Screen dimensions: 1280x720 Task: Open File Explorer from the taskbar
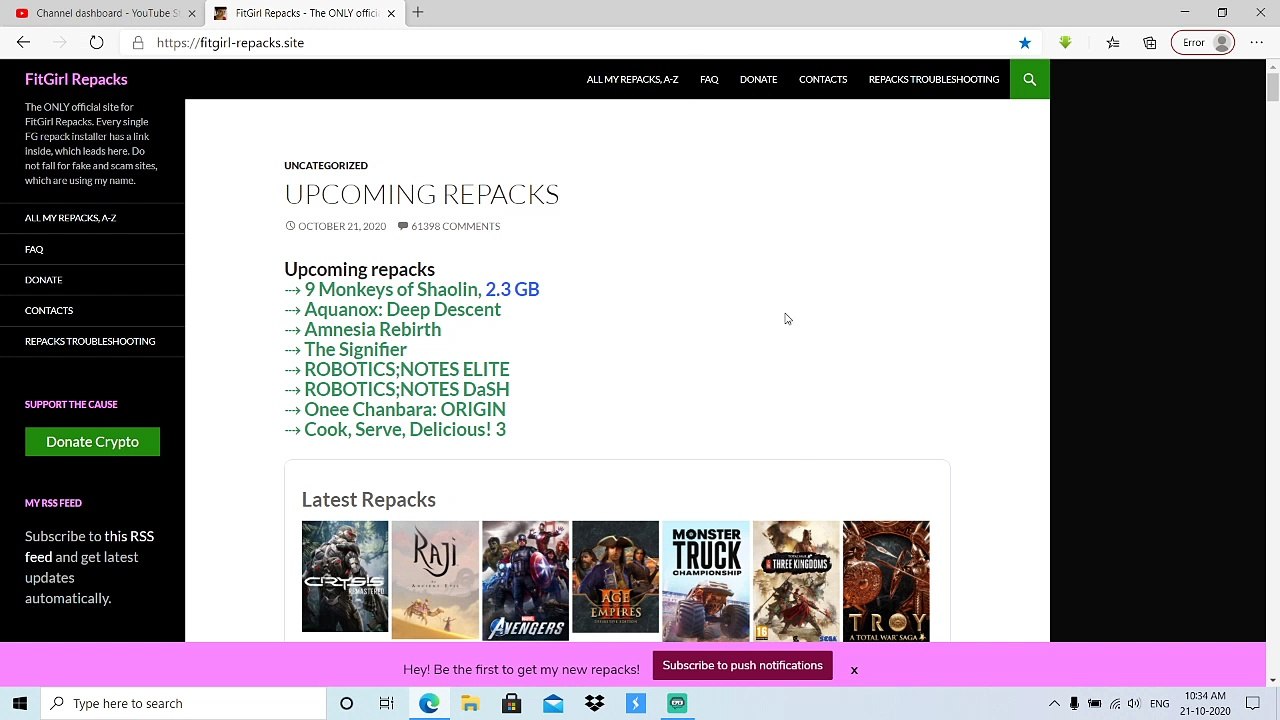470,703
